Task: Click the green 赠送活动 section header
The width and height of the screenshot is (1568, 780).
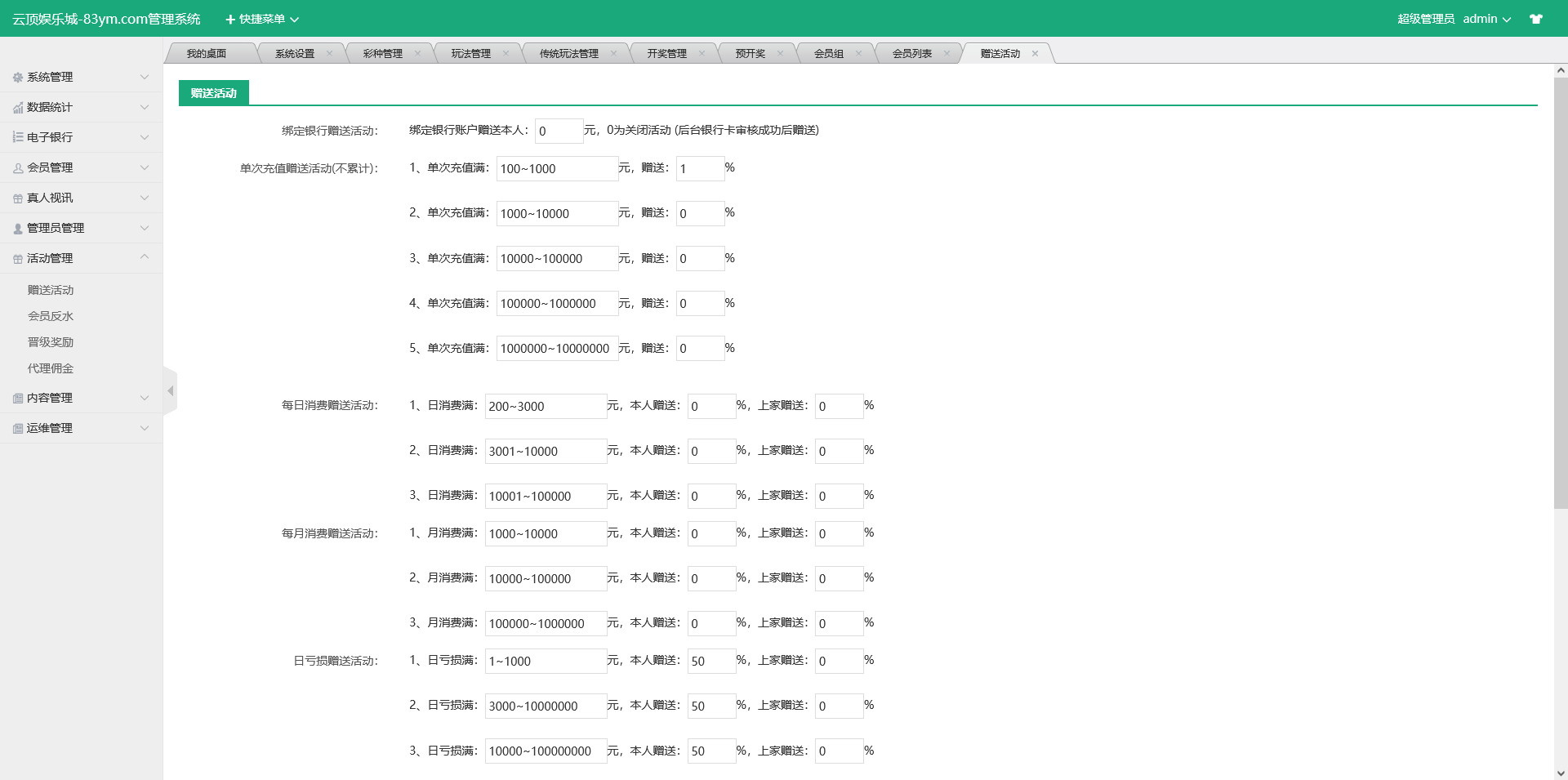Action: [x=214, y=93]
